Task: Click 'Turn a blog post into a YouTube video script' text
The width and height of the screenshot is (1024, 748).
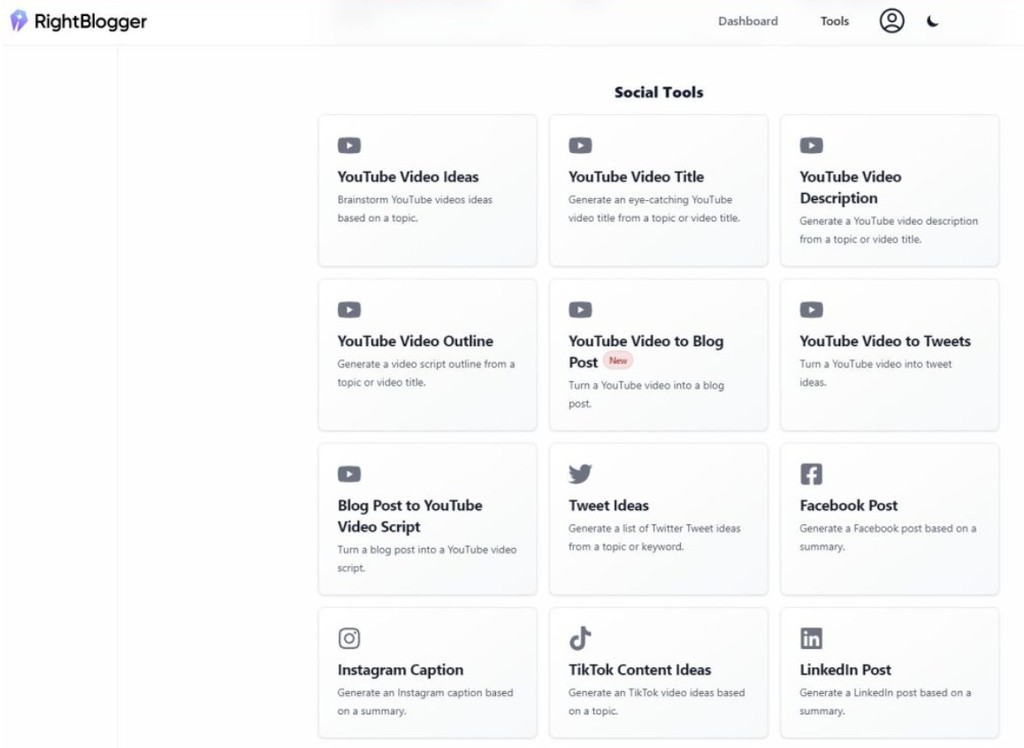Action: (426, 559)
